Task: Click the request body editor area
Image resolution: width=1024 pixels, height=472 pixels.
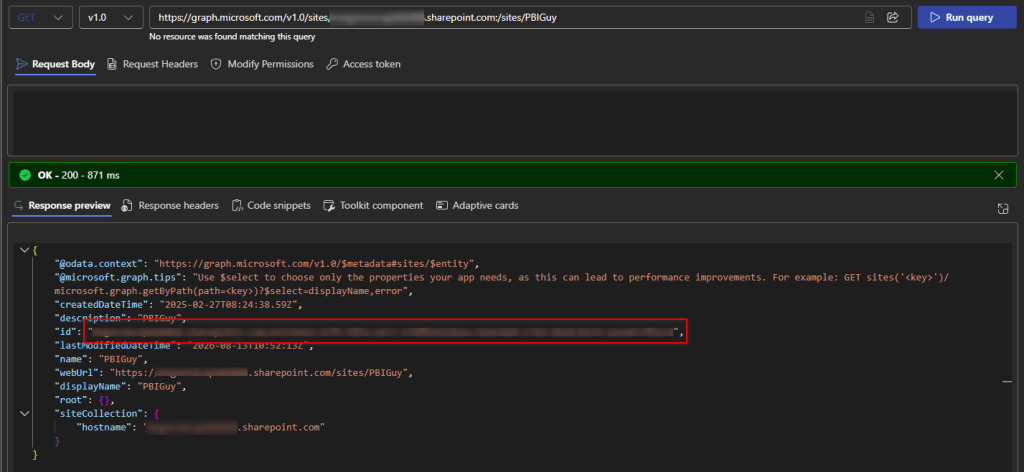Action: pyautogui.click(x=512, y=123)
